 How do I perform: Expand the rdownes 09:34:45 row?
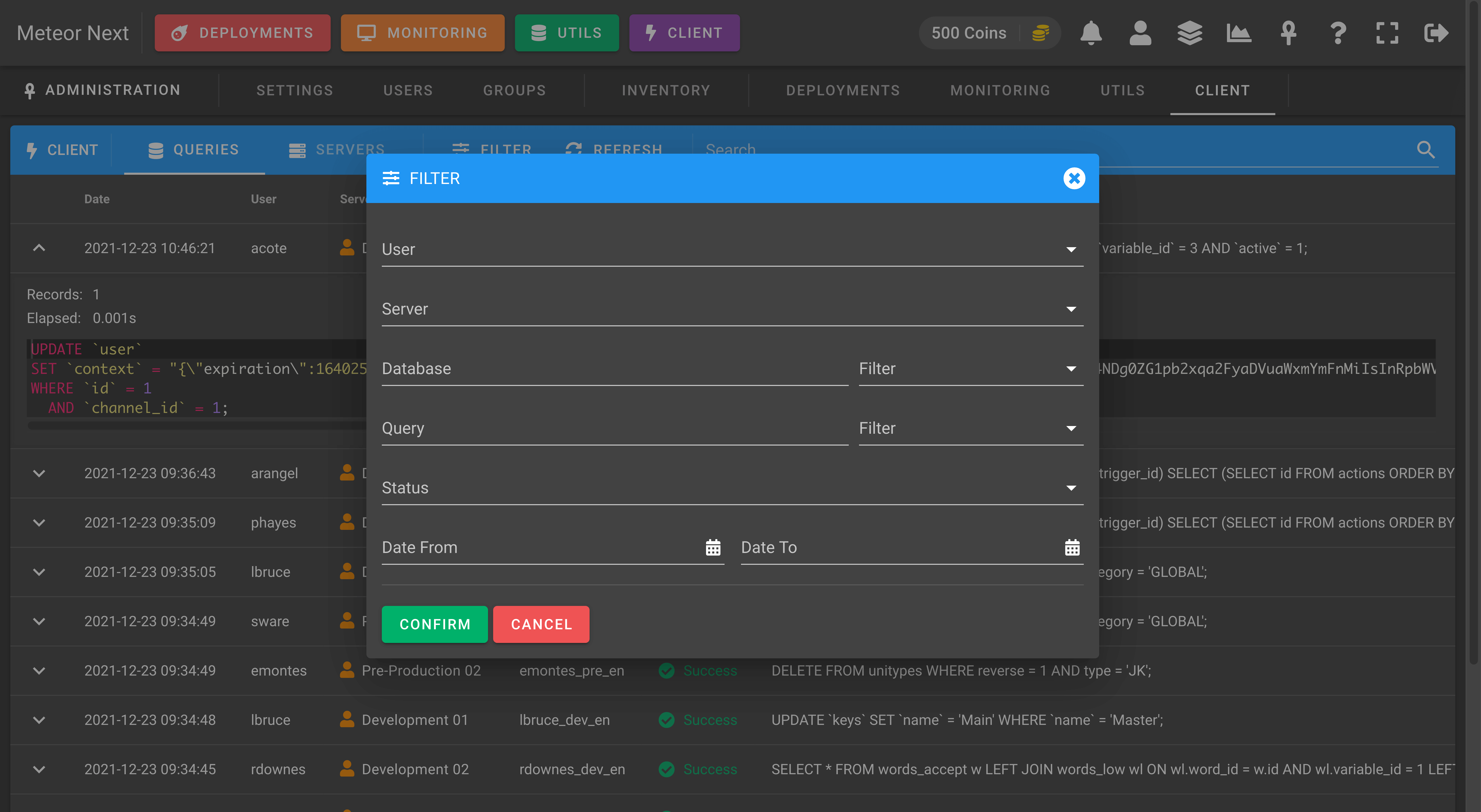click(39, 770)
